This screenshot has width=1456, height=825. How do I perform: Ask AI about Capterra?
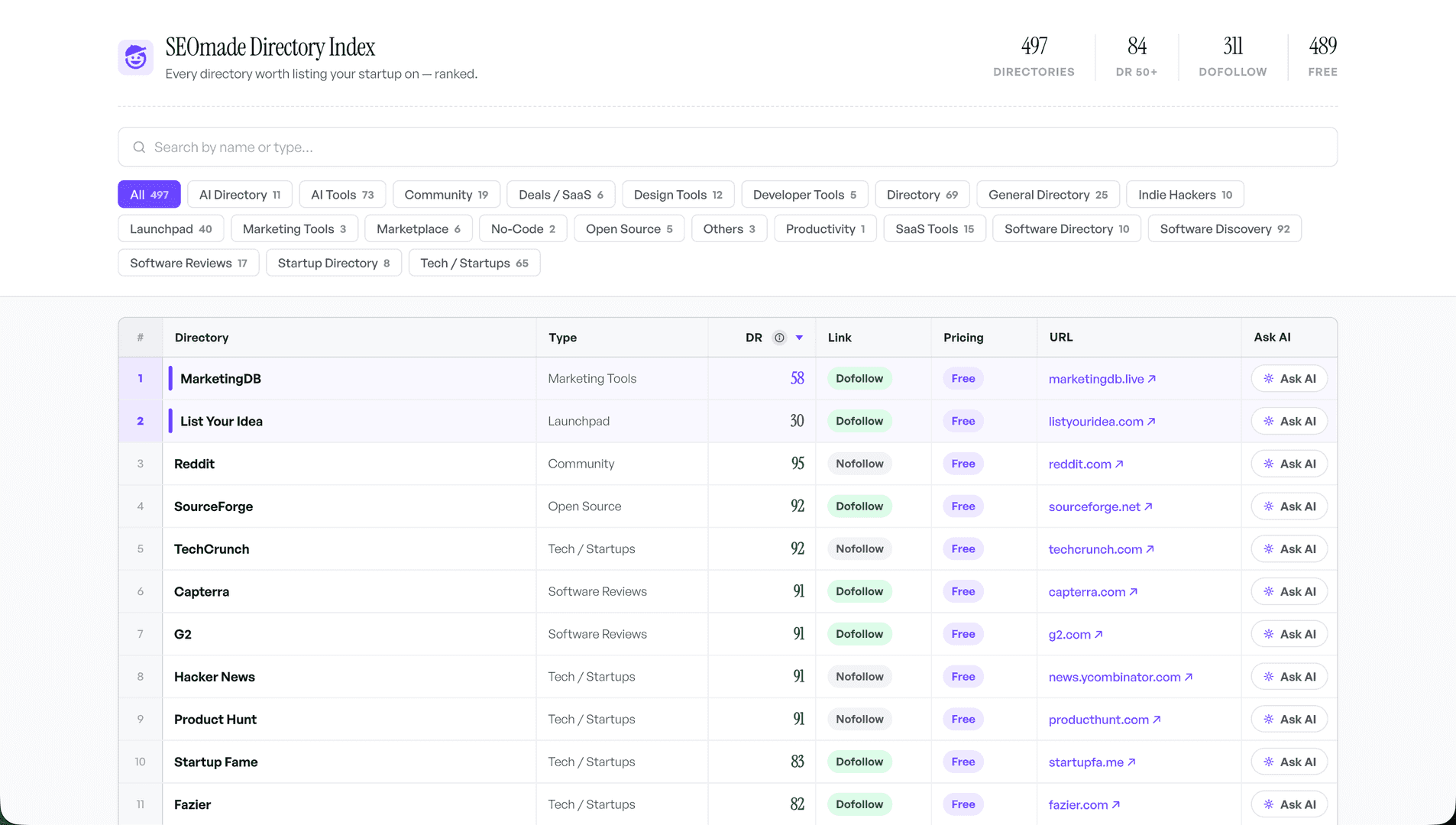pos(1289,592)
